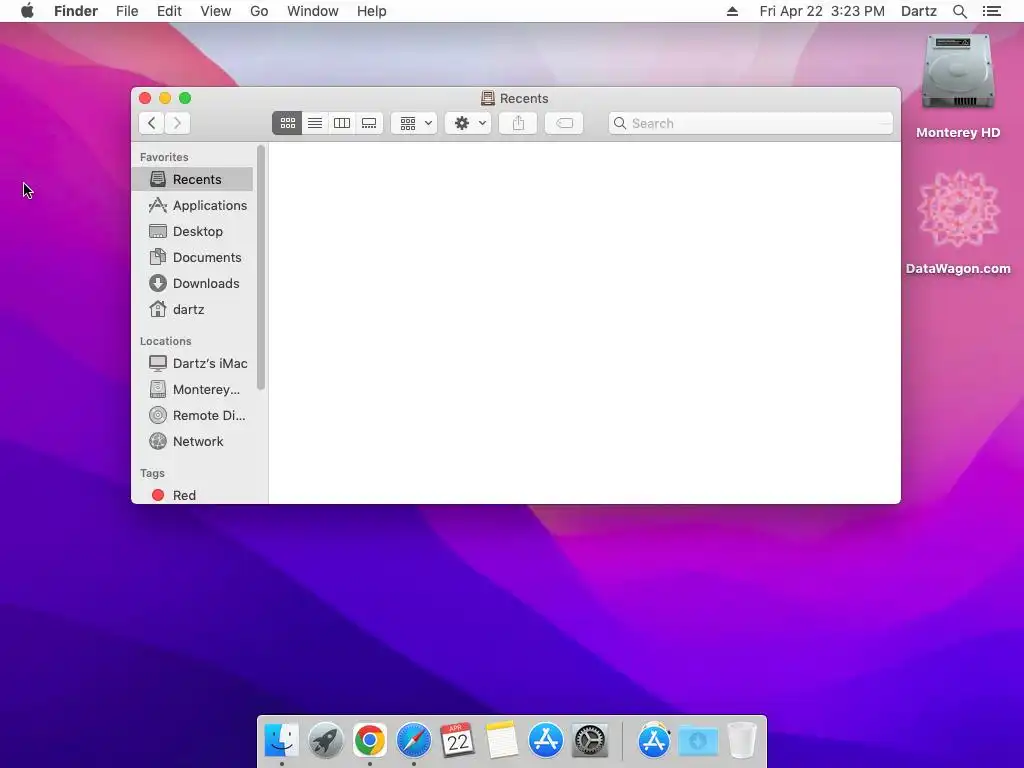
Task: Open Downloads folder in sidebar
Action: pyautogui.click(x=192, y=283)
